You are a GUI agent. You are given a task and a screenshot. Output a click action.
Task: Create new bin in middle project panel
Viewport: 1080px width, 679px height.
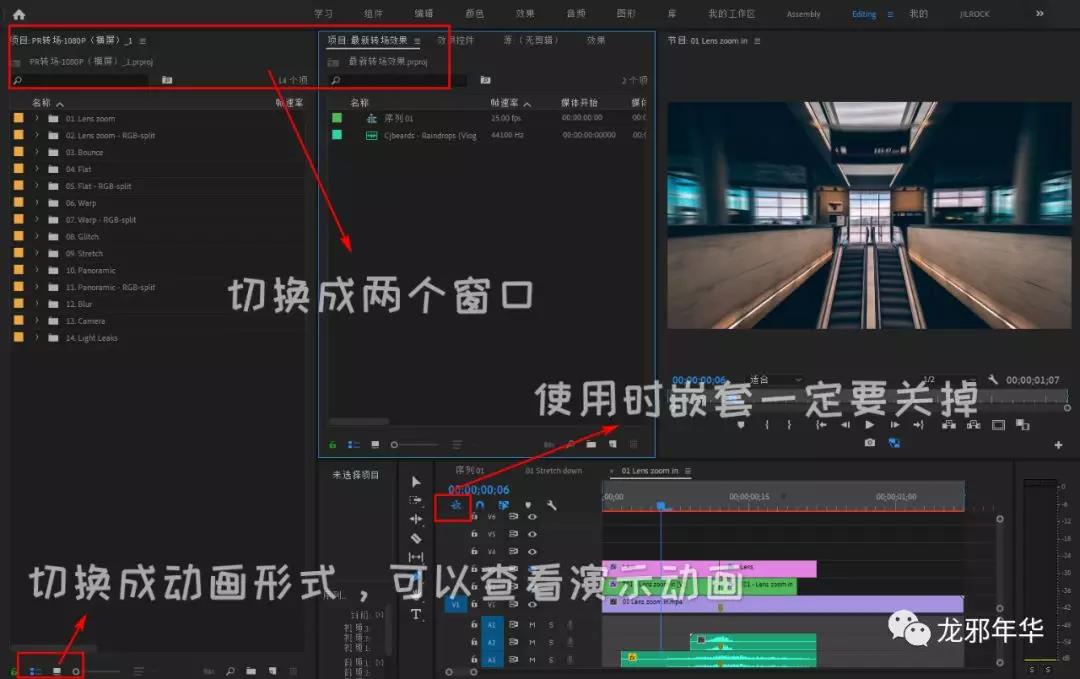pyautogui.click(x=591, y=445)
